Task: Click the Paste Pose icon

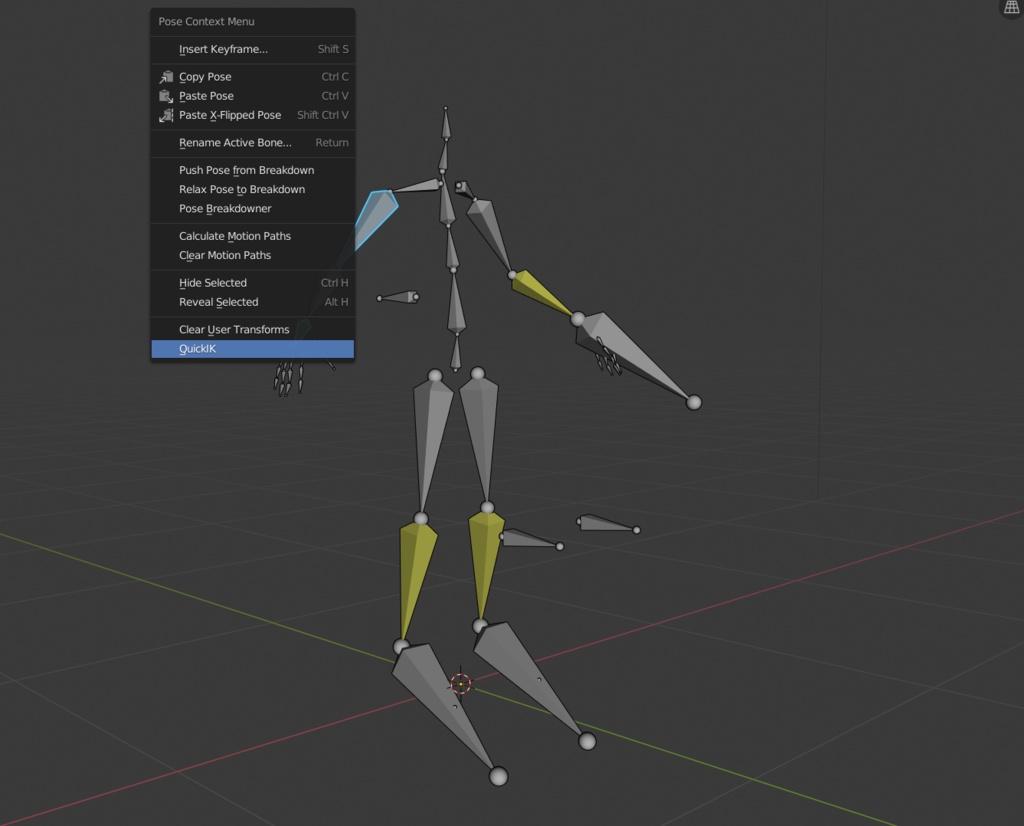Action: click(x=166, y=95)
